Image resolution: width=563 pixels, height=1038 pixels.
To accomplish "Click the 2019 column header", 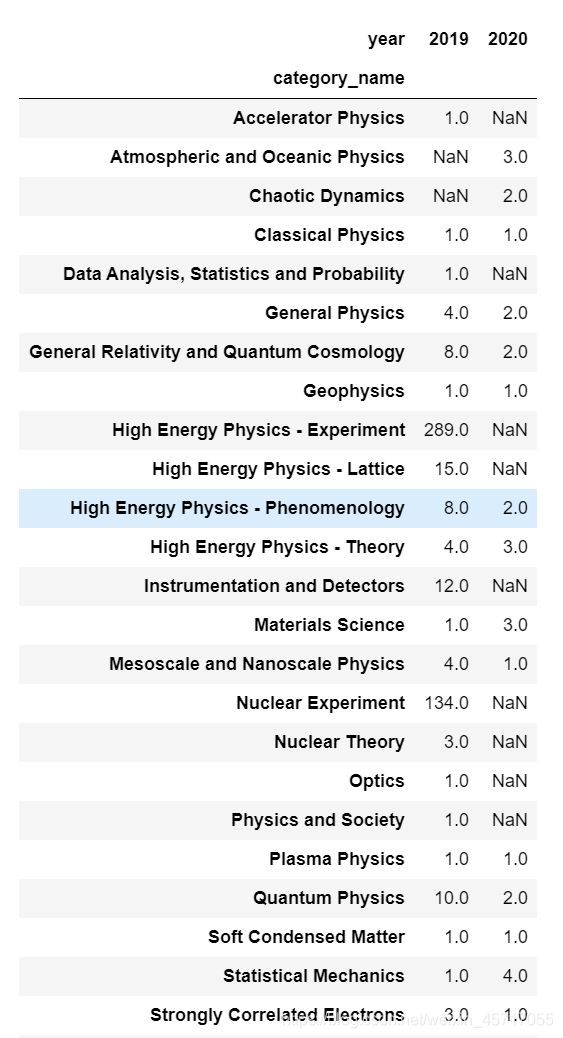I will click(x=448, y=39).
